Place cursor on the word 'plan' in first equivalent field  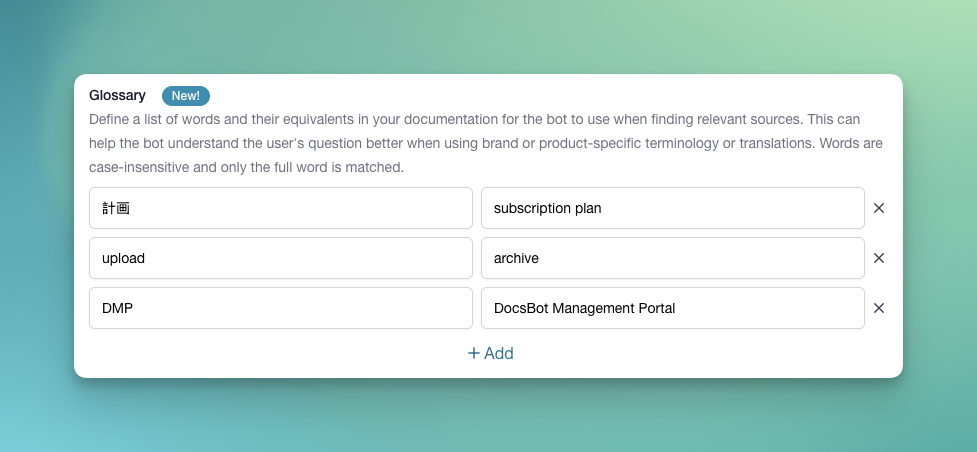pos(587,208)
